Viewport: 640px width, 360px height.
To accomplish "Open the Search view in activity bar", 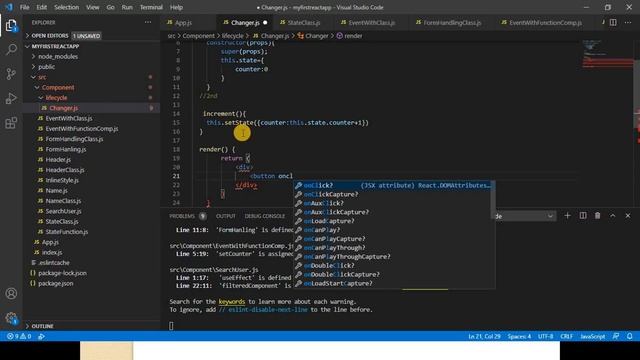I will [x=11, y=50].
